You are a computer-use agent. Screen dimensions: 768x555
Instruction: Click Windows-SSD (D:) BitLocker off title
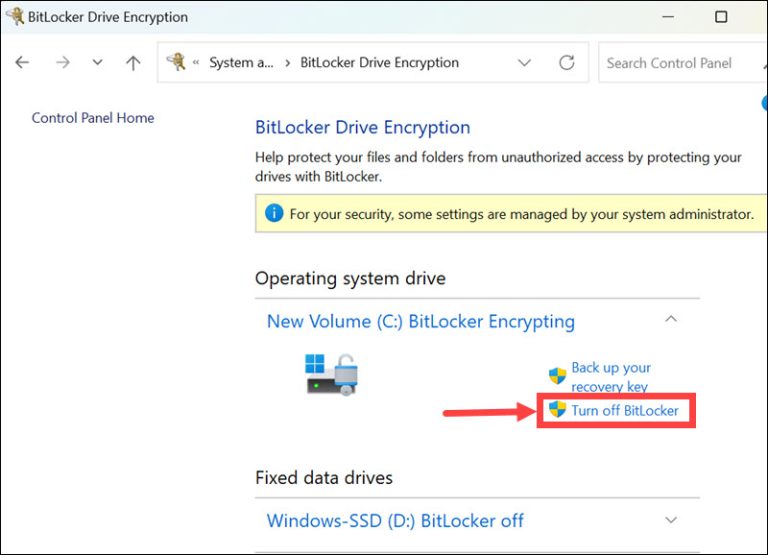tap(395, 520)
